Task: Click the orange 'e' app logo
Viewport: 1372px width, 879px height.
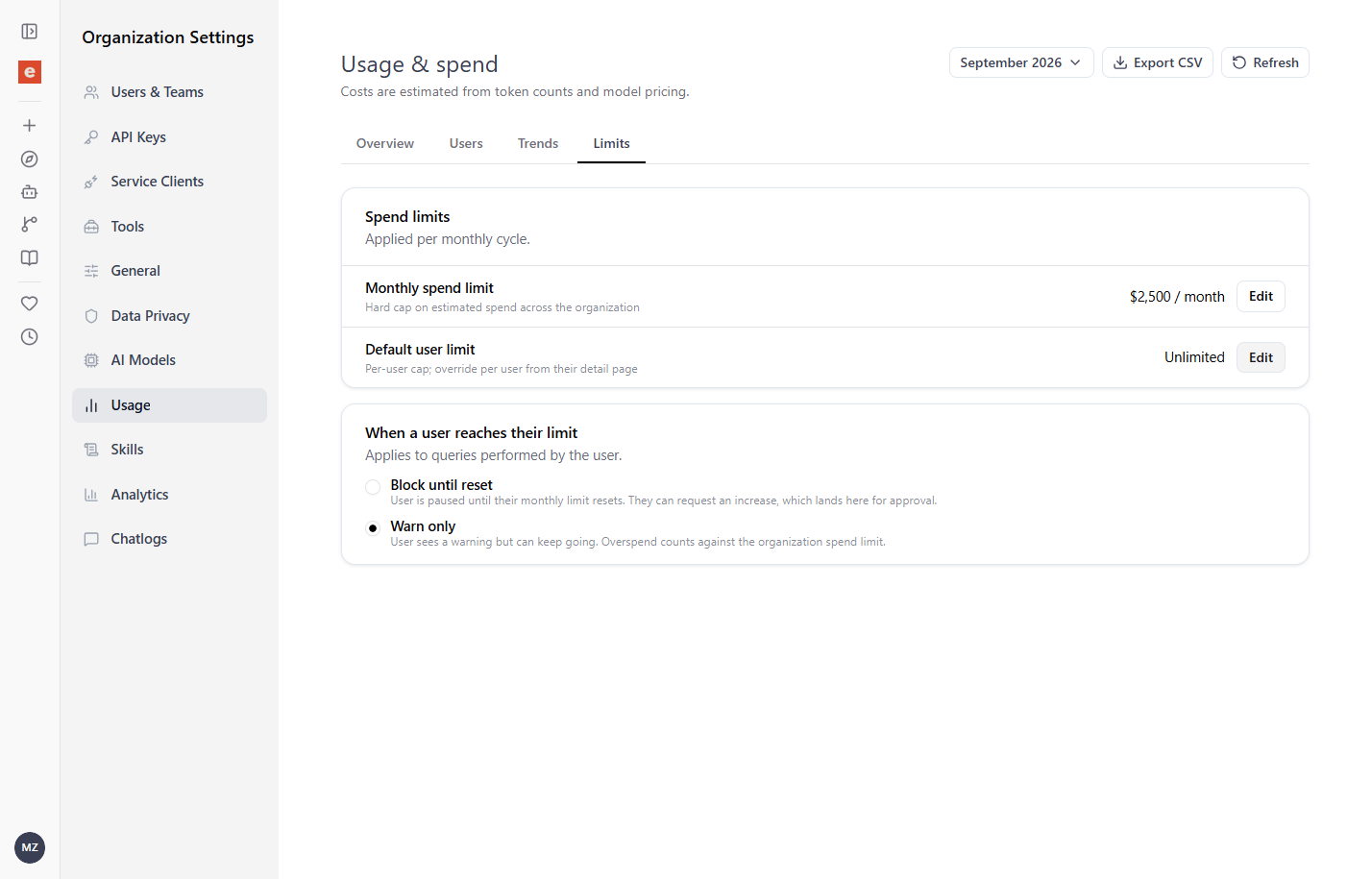Action: 30,72
